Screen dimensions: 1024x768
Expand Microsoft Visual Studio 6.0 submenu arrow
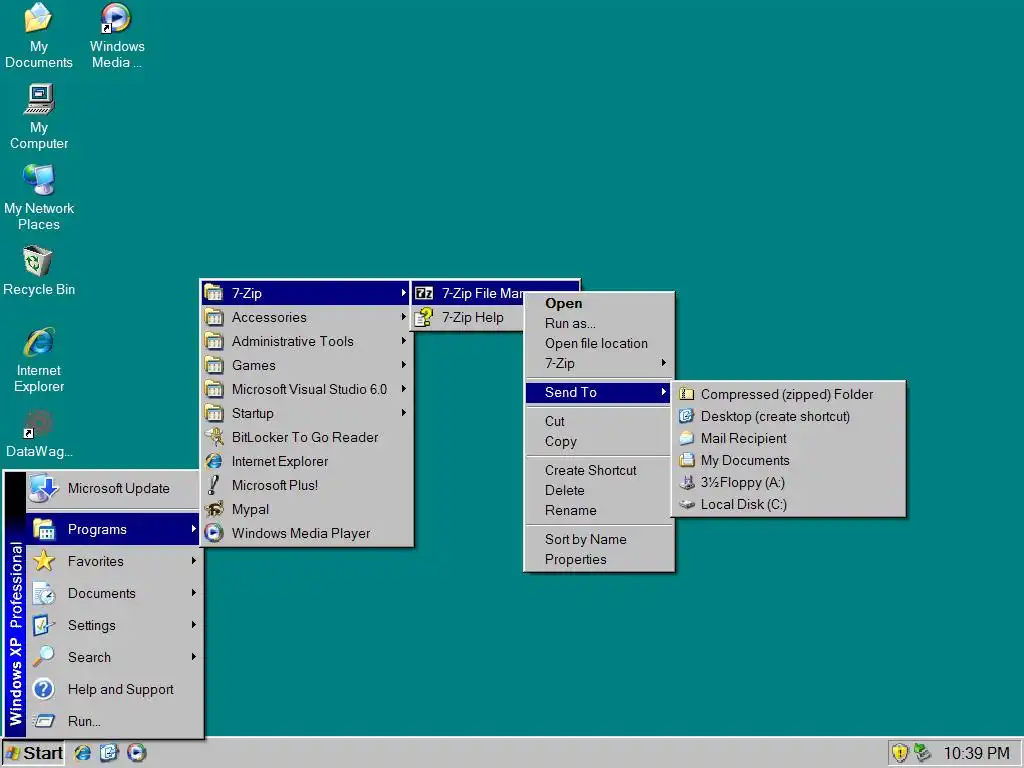404,389
